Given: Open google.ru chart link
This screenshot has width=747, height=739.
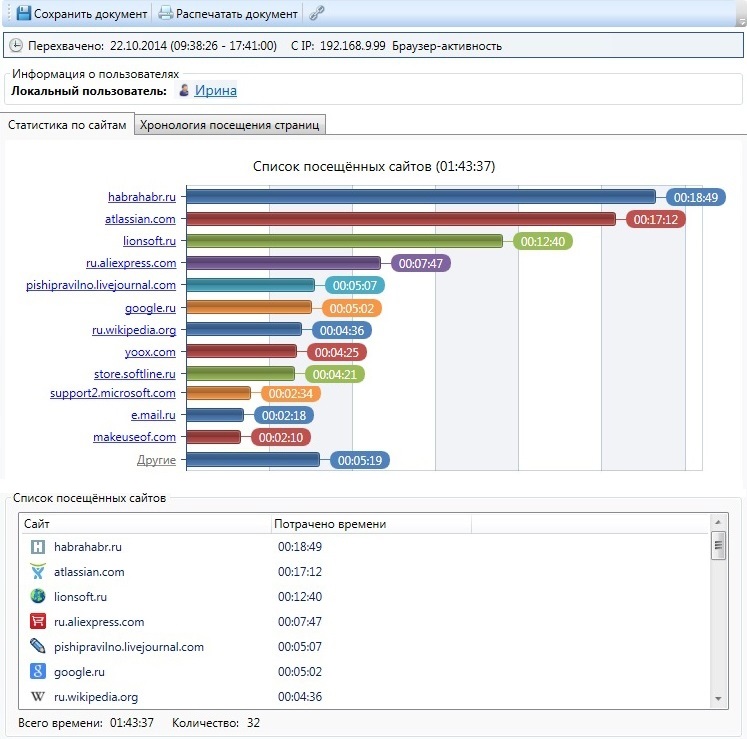Looking at the screenshot, I should [x=150, y=308].
